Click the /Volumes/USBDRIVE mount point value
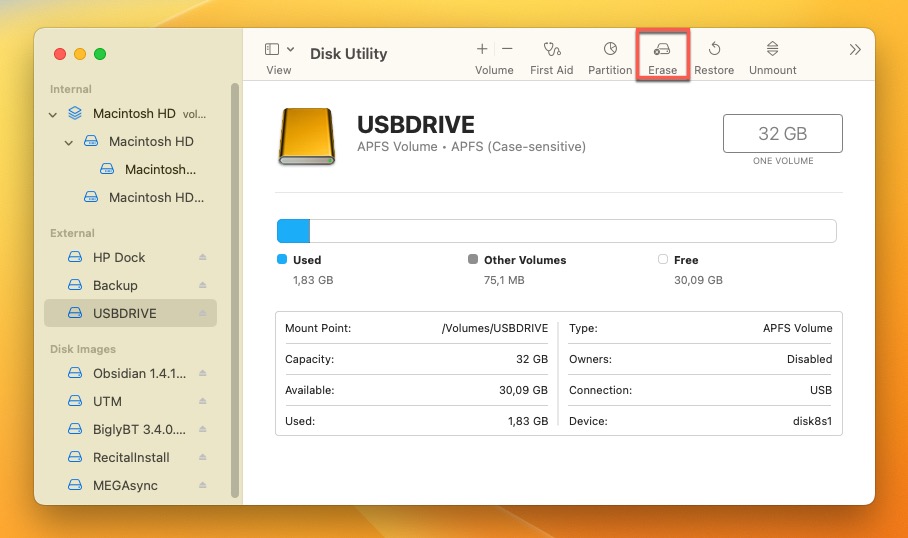 [495, 328]
